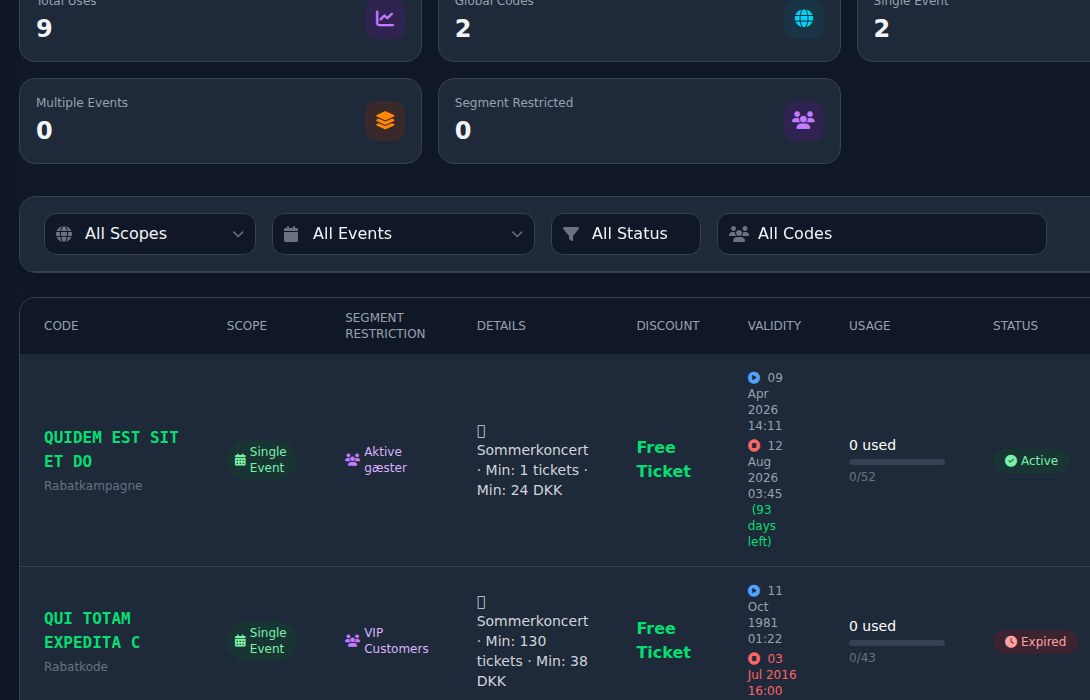
Task: Click funnel icon in All Status filter
Action: 571,234
